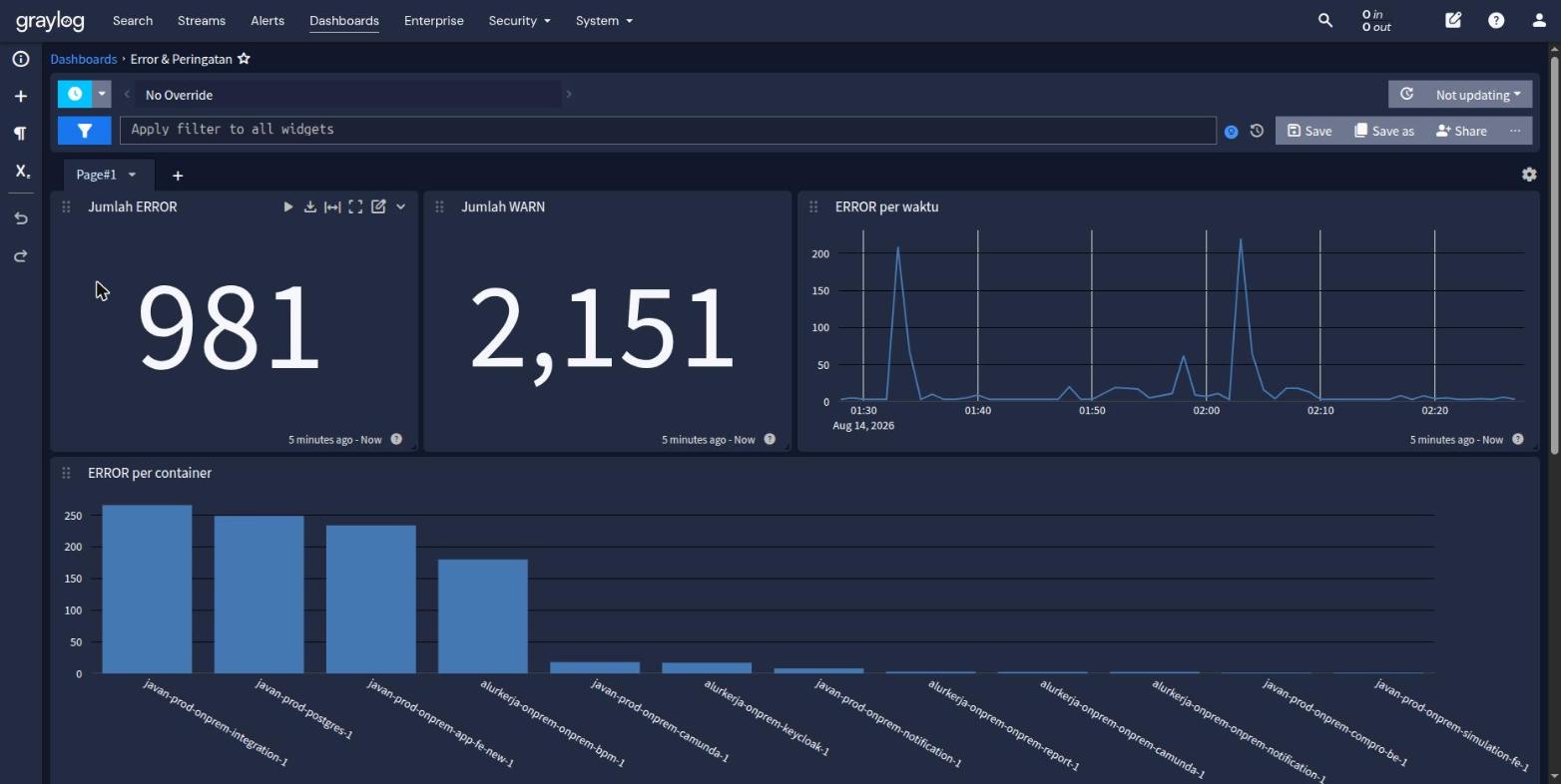Open dashboard page settings gear
The height and width of the screenshot is (784, 1561).
1529,175
